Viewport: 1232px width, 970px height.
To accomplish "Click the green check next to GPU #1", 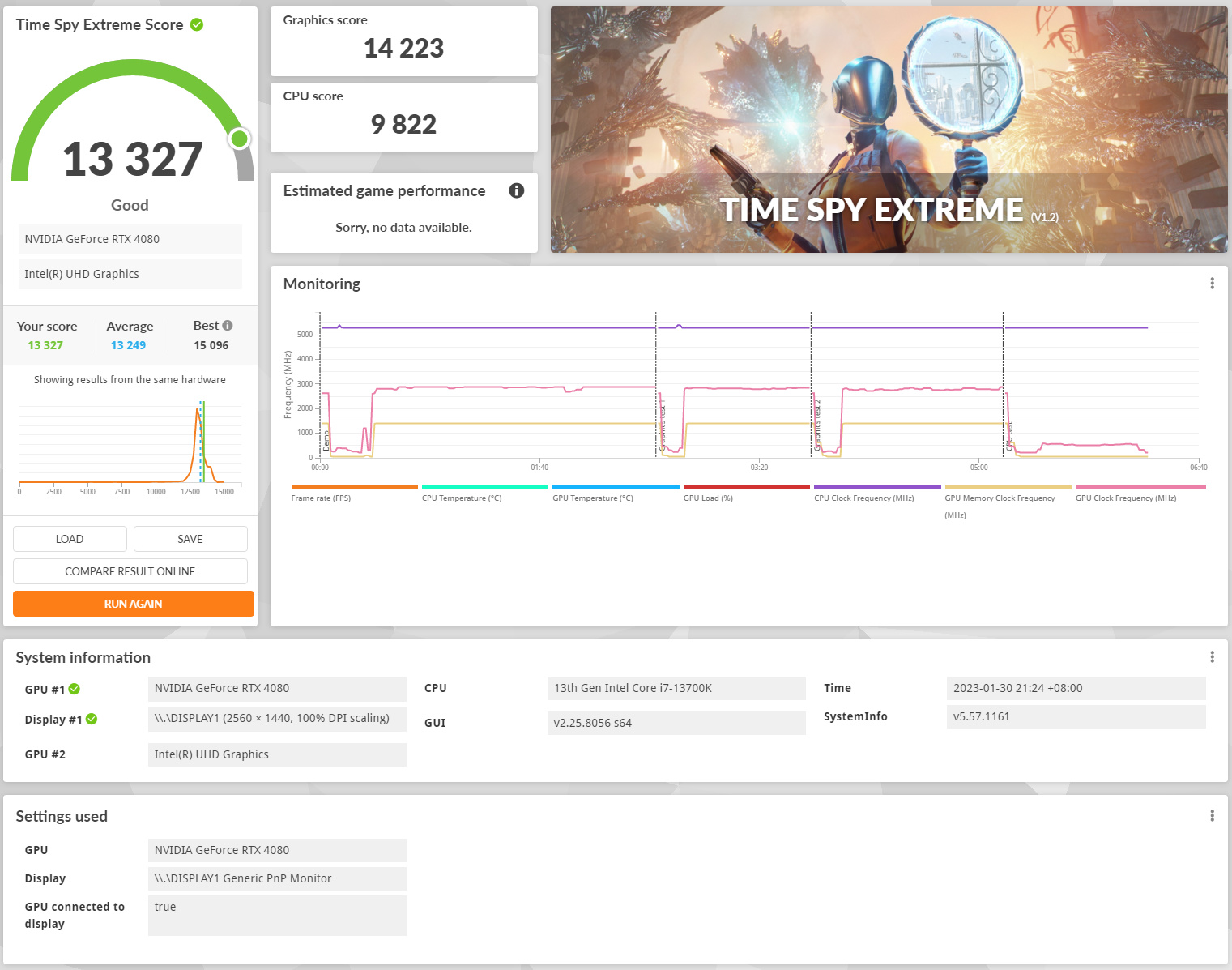I will click(75, 689).
